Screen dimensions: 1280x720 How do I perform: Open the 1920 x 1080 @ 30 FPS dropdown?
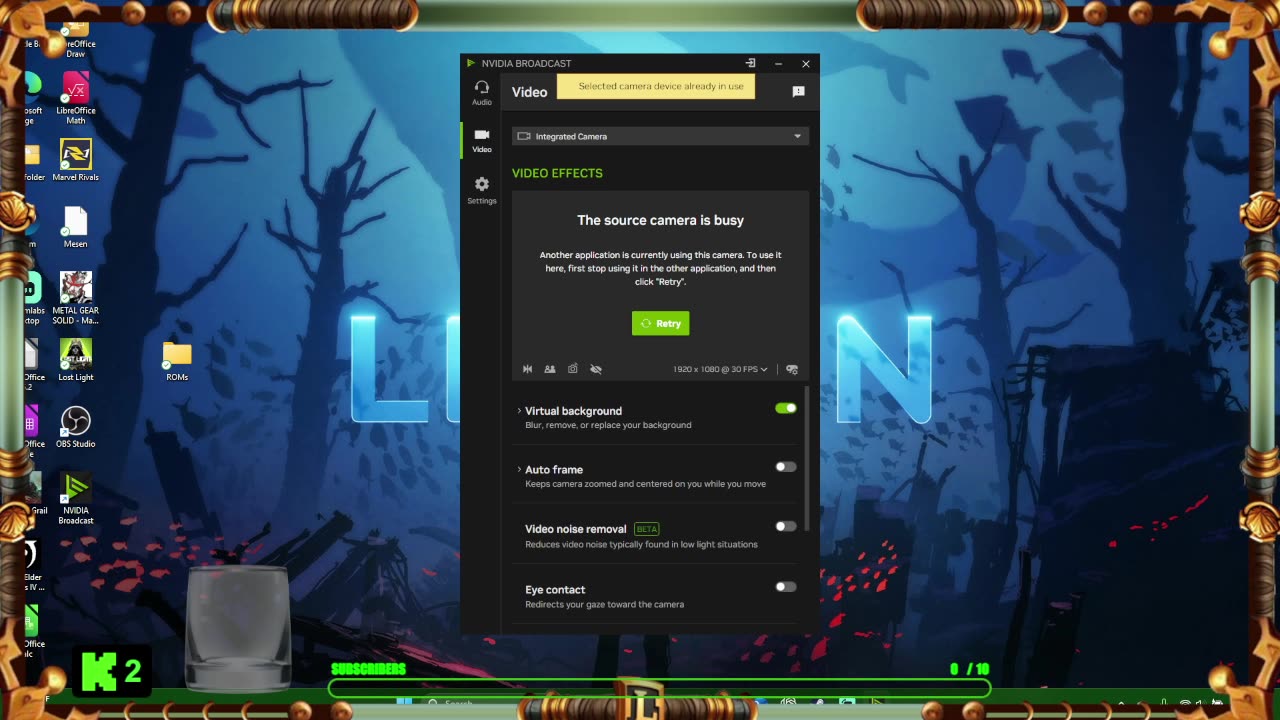click(720, 369)
